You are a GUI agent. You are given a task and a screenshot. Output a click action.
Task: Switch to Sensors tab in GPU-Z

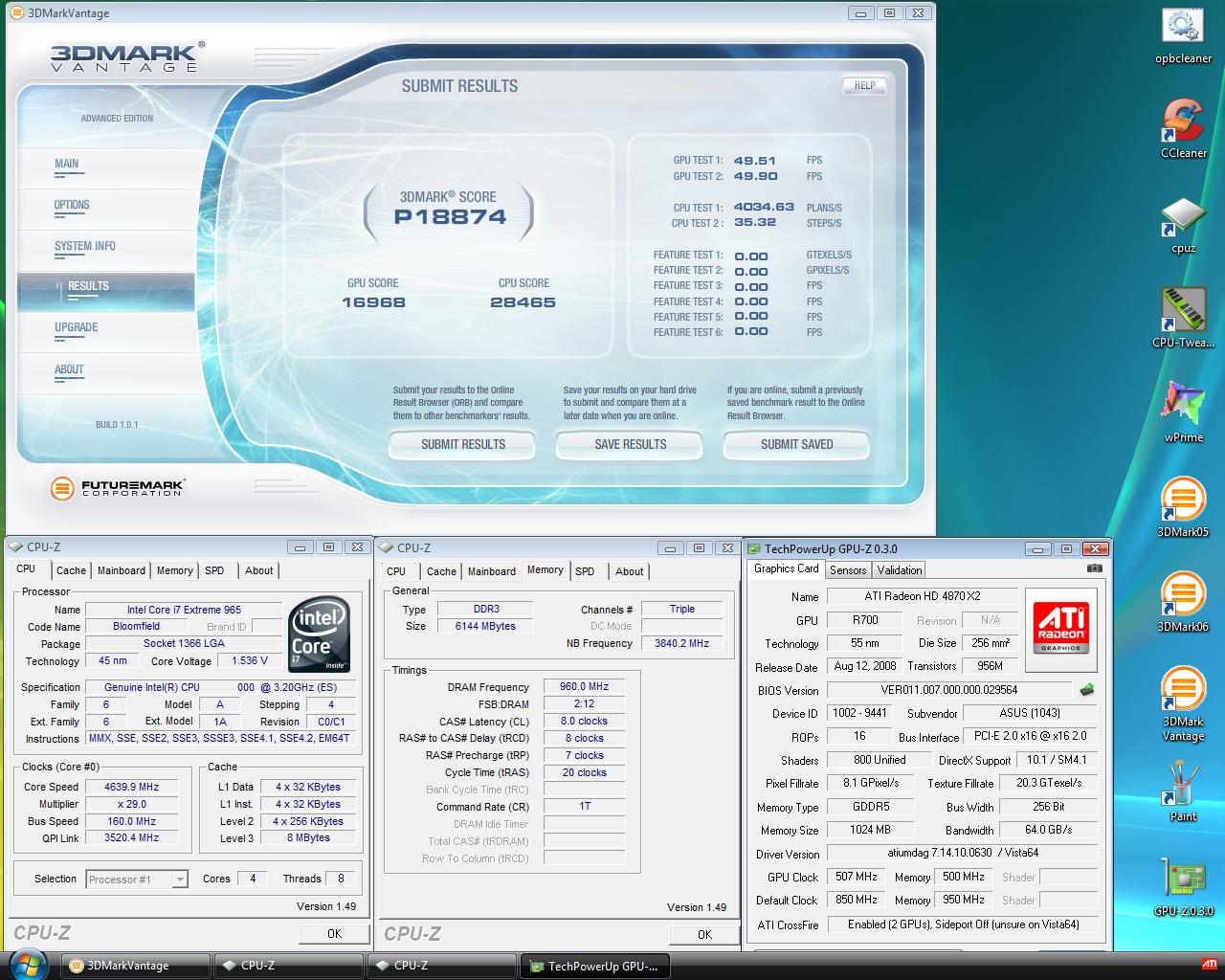coord(848,570)
